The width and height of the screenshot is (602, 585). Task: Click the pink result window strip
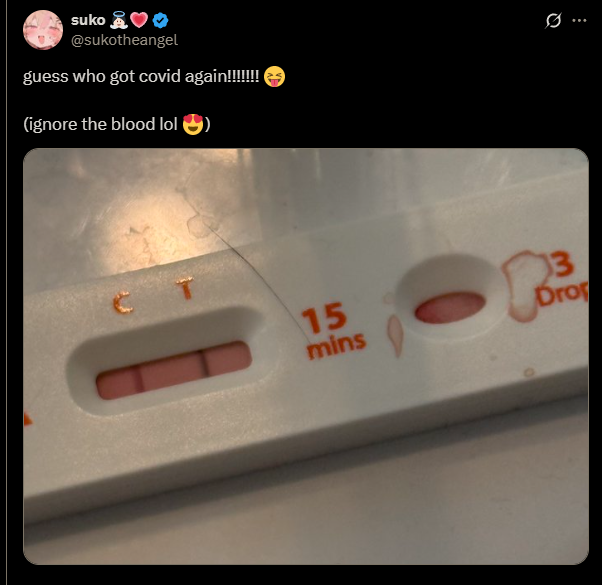point(174,370)
